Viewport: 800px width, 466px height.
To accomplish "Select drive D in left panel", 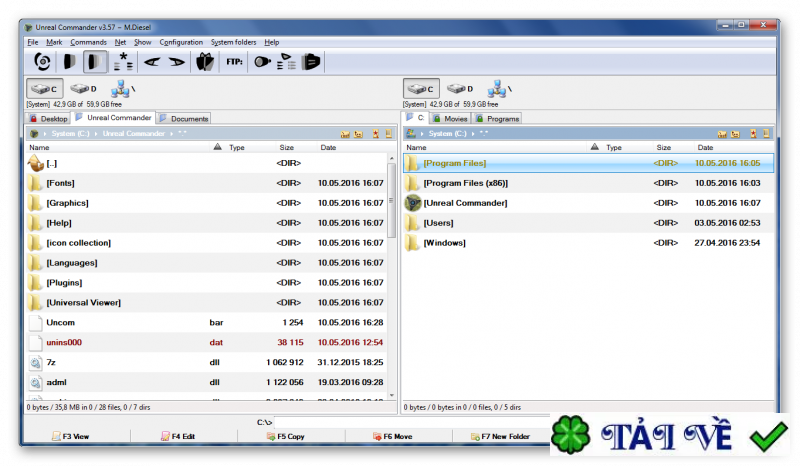I will click(x=83, y=89).
